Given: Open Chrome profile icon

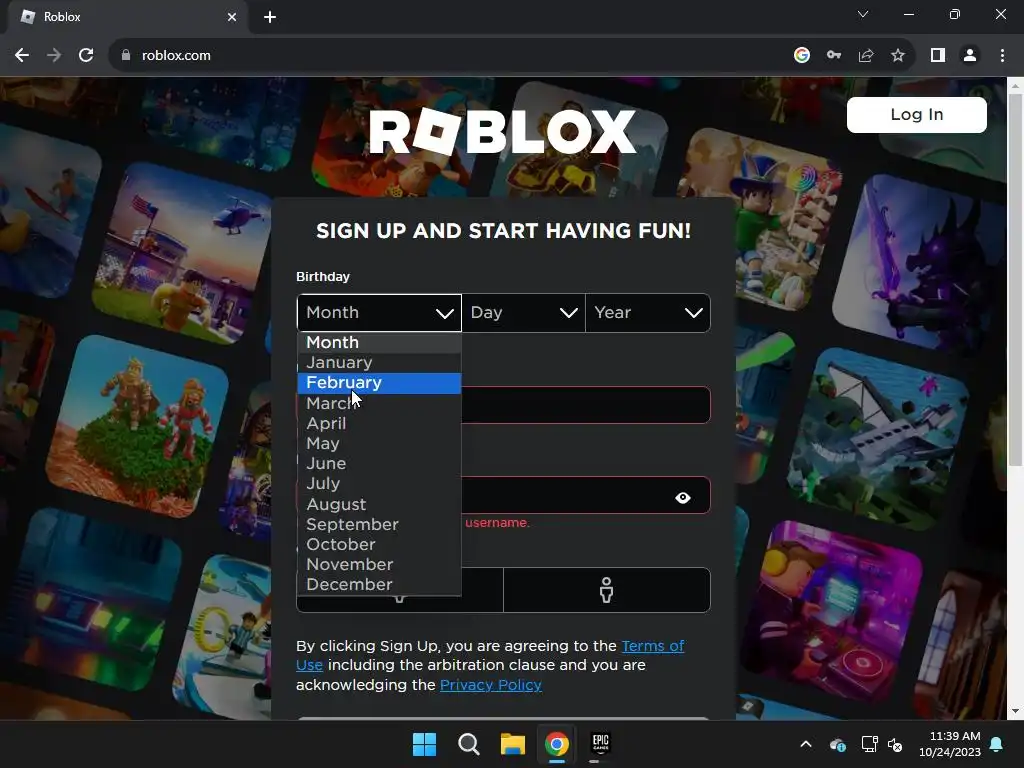Looking at the screenshot, I should [970, 56].
